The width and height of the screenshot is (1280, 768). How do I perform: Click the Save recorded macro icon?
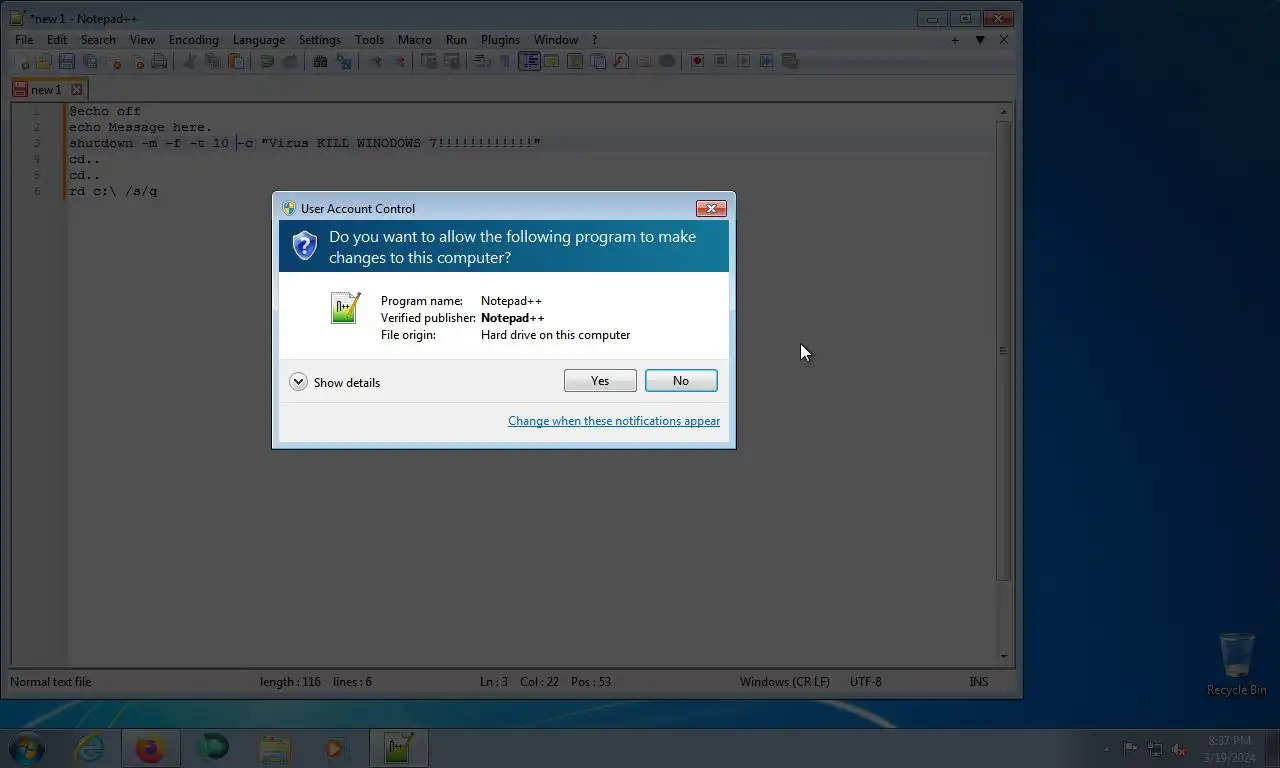coord(790,61)
